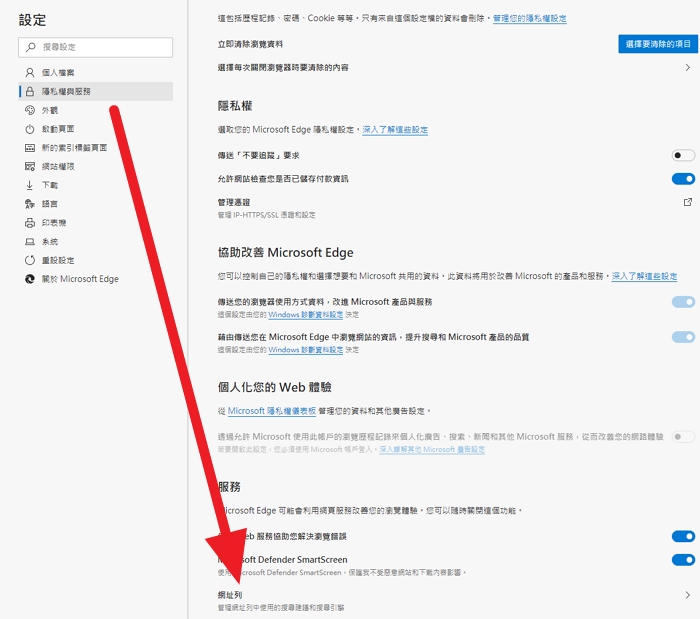Open 管理憑證 external link icon
This screenshot has height=619, width=700.
point(688,202)
